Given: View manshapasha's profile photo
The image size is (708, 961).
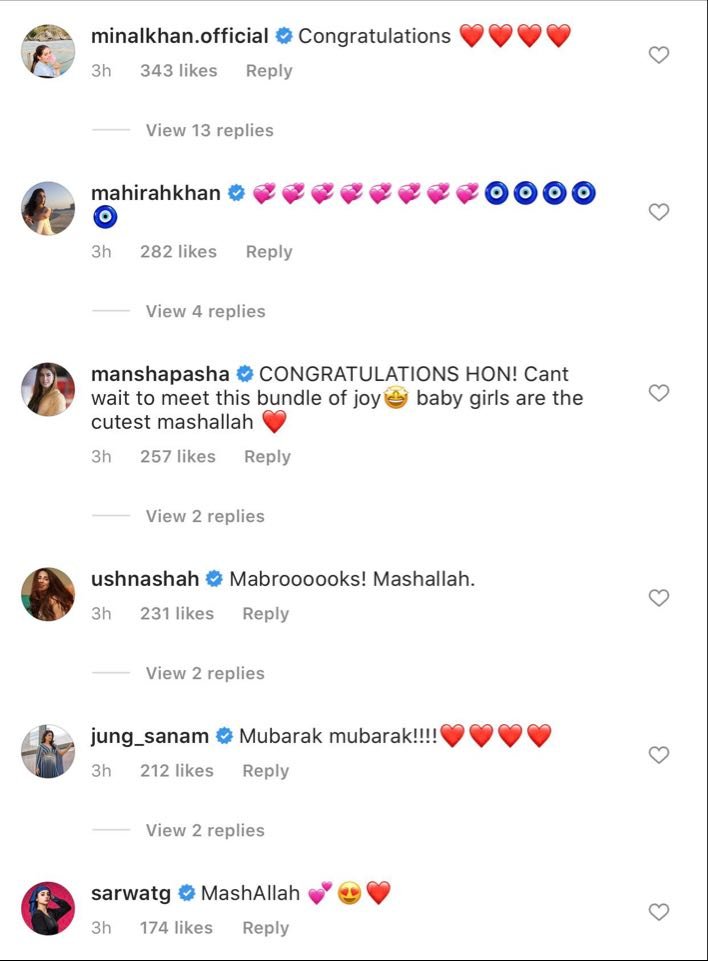Looking at the screenshot, I should click(x=48, y=390).
